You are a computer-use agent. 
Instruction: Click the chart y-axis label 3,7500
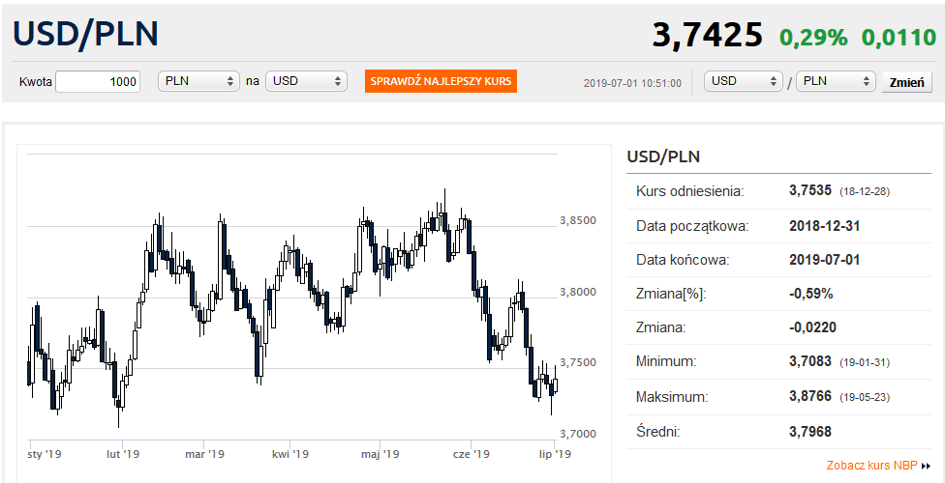[578, 362]
